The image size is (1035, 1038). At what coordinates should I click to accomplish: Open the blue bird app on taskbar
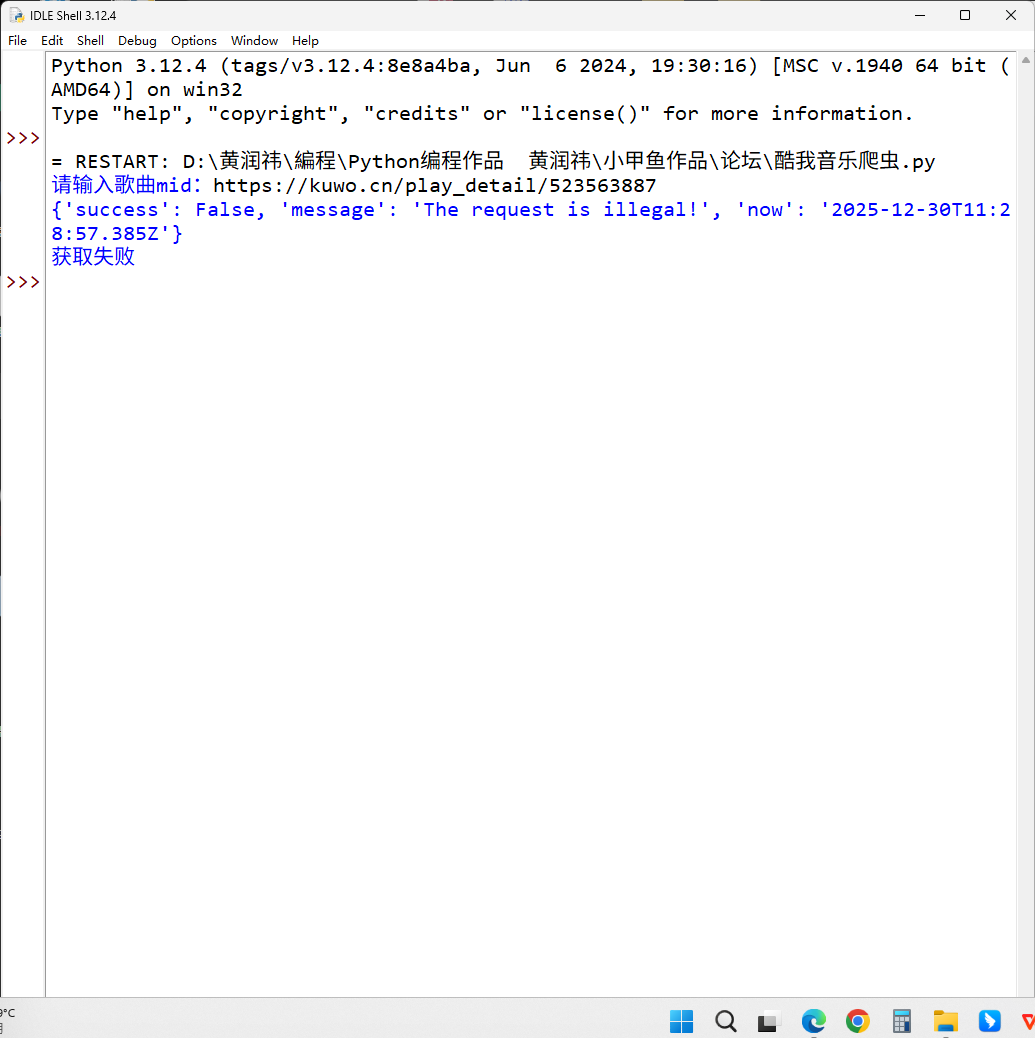[x=989, y=1021]
